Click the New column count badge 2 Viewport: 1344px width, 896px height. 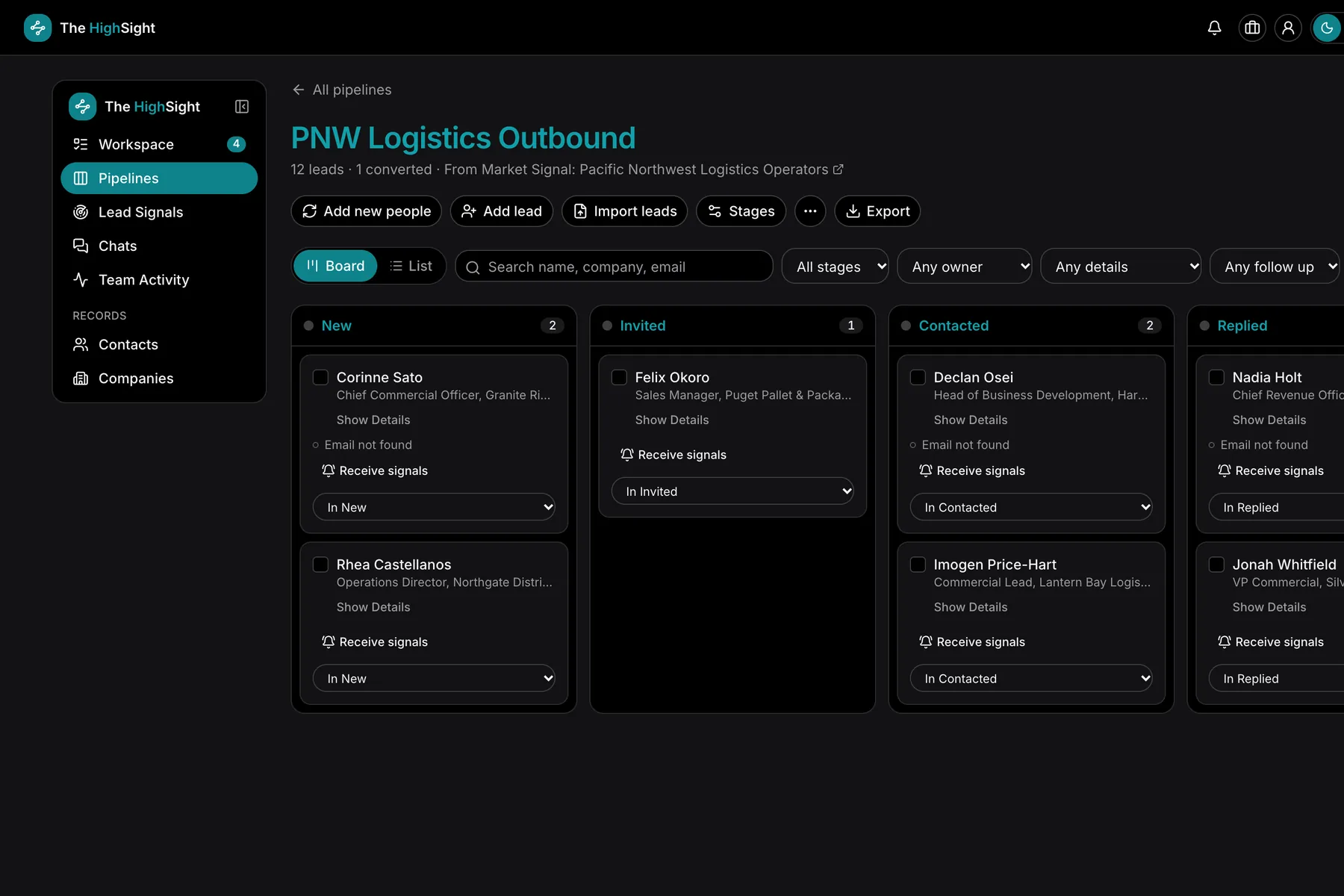pyautogui.click(x=553, y=326)
